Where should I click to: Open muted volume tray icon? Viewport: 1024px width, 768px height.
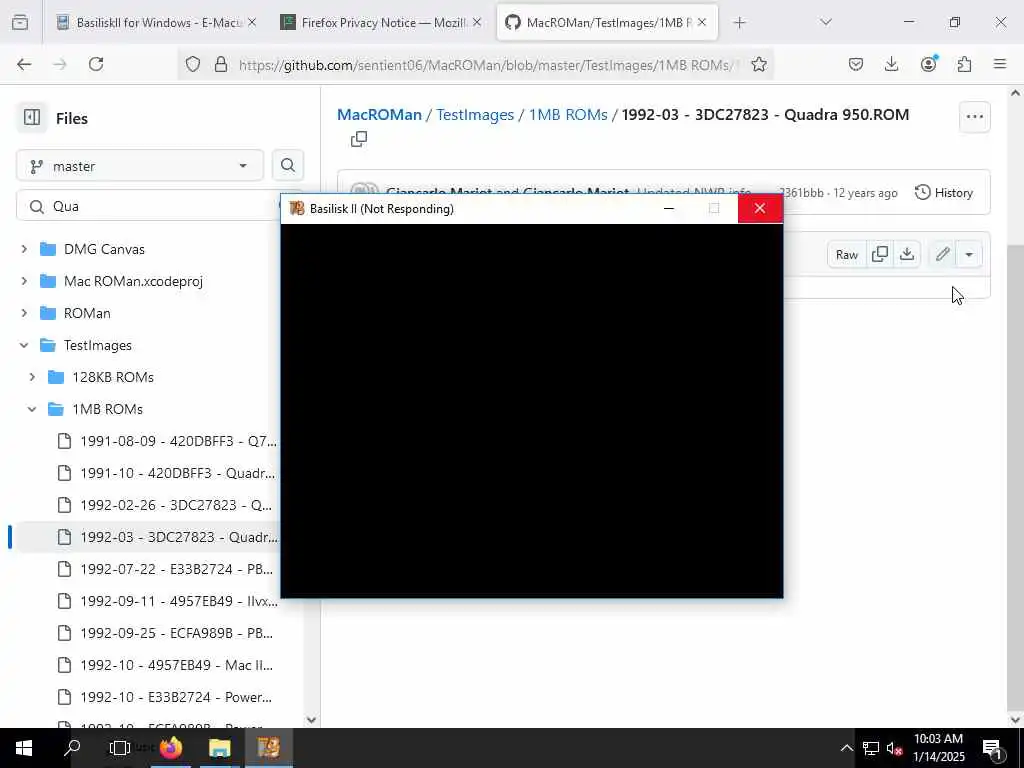(x=894, y=748)
